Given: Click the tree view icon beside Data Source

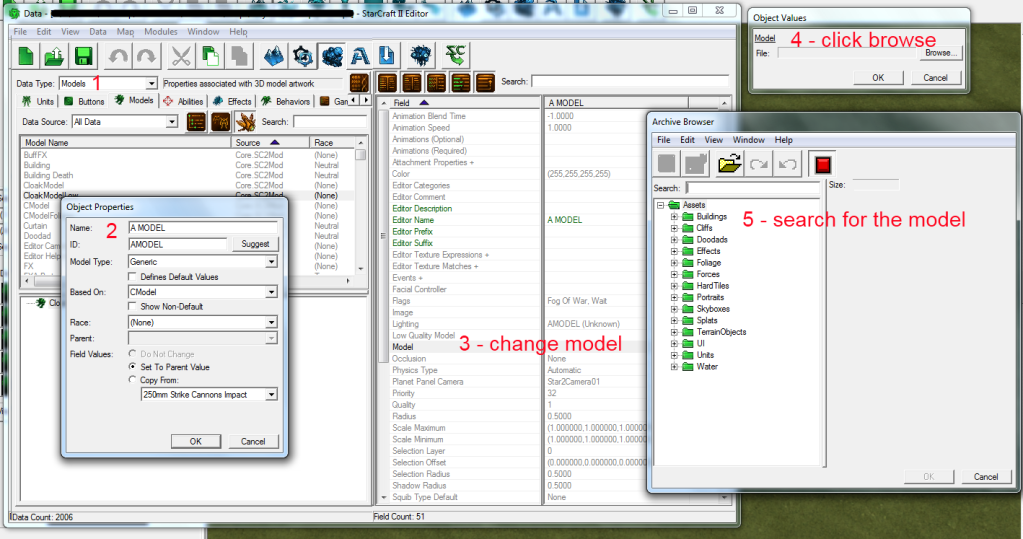Looking at the screenshot, I should pos(221,122).
